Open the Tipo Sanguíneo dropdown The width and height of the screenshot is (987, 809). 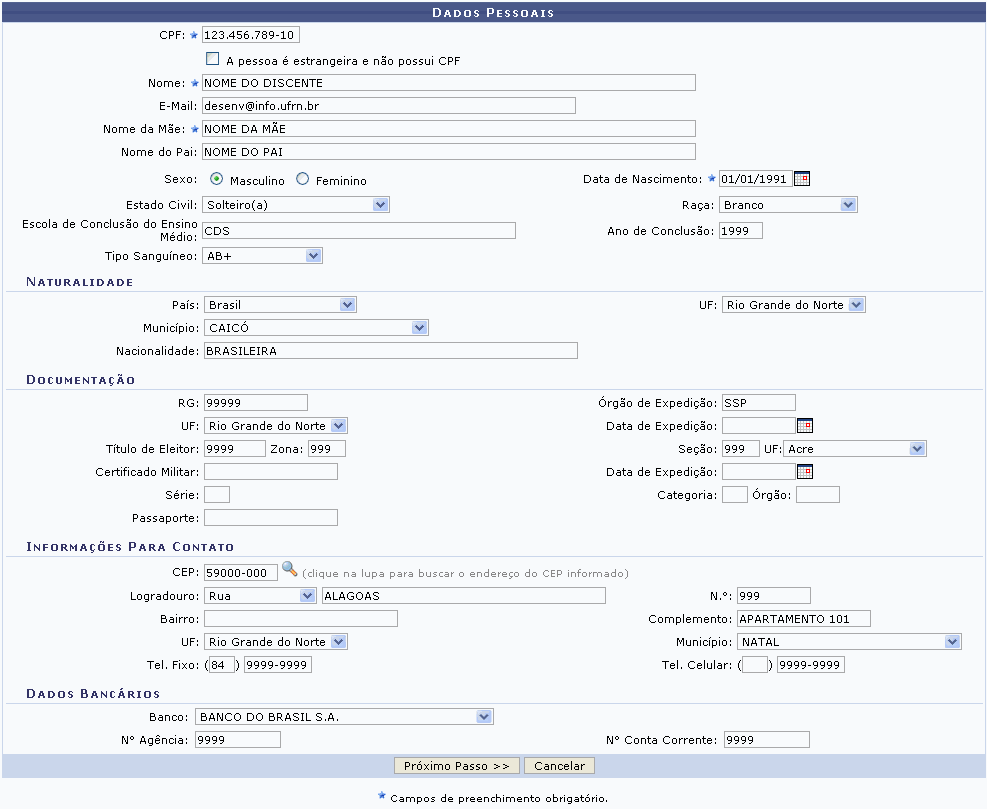click(x=262, y=256)
